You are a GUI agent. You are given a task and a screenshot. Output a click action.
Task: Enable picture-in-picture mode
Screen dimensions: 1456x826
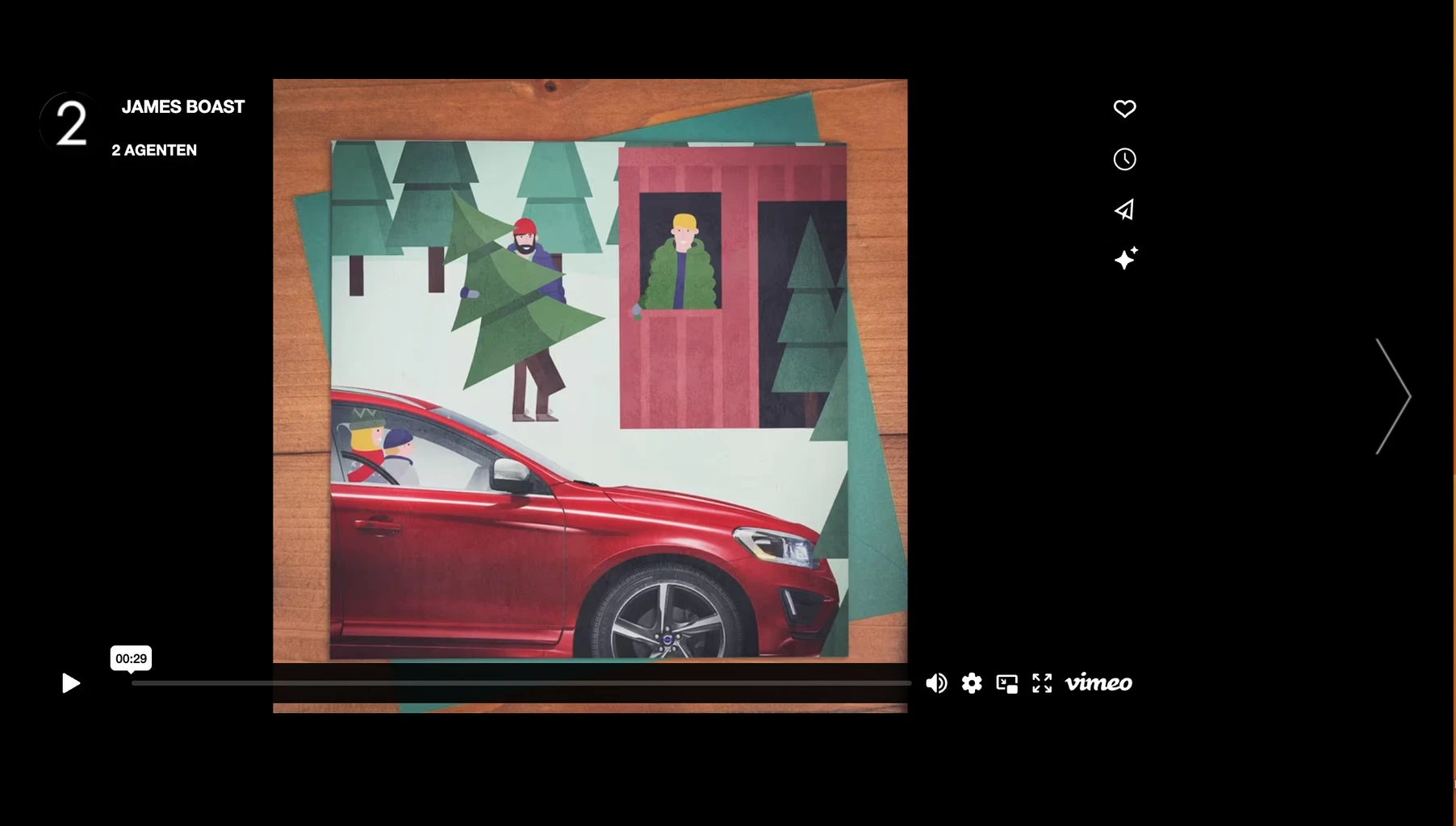point(1007,683)
